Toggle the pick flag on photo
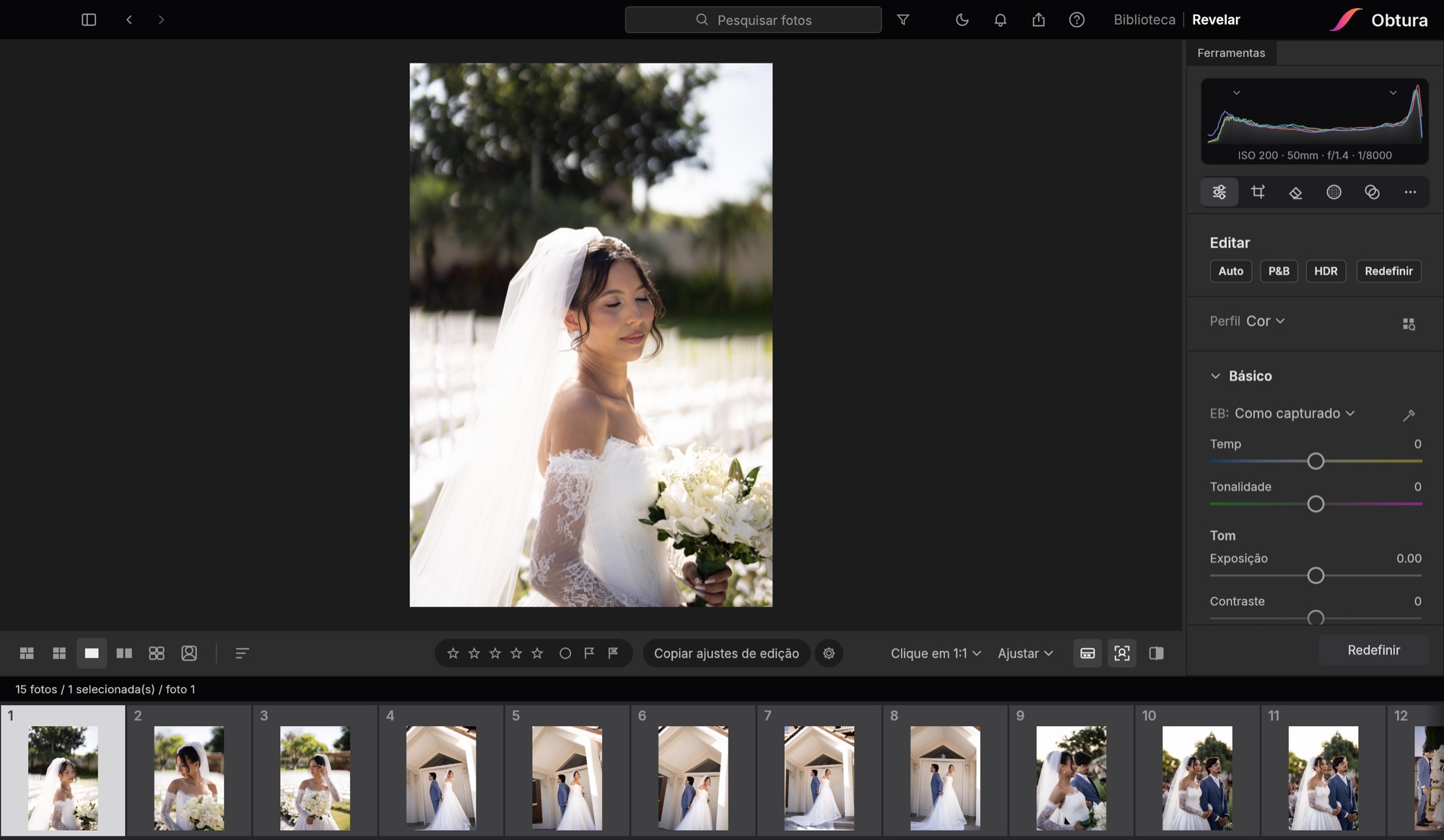The image size is (1444, 840). 589,653
